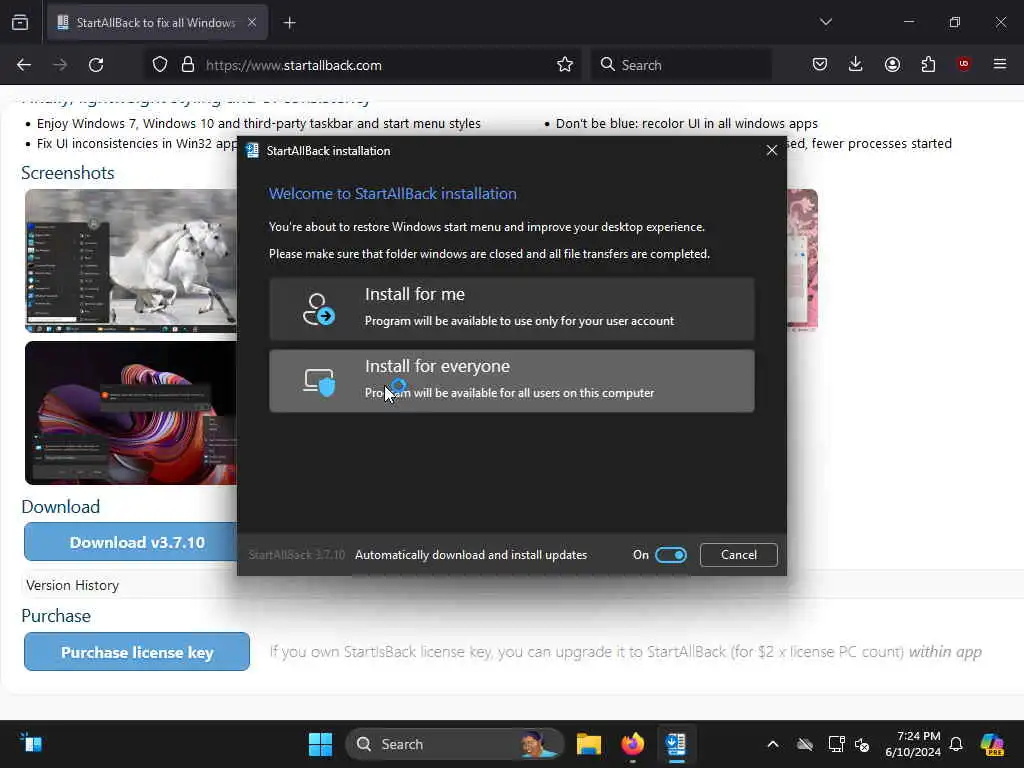Screen dimensions: 1024x768
Task: Click muted volume tray icon
Action: point(862,744)
